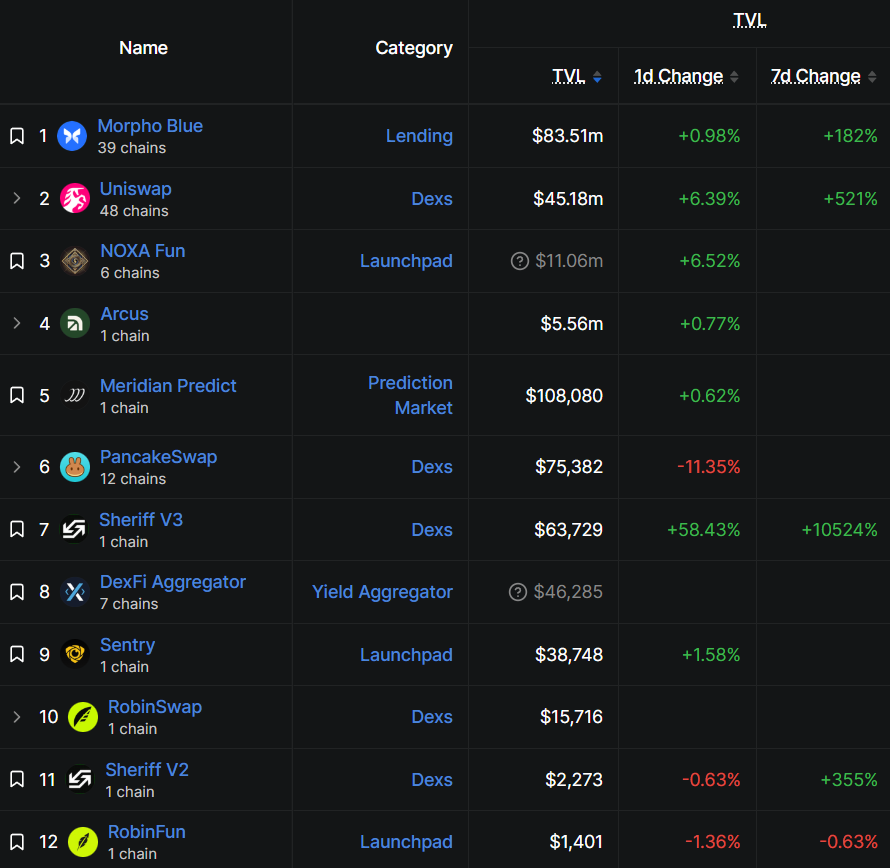Click the TVL group header
This screenshot has height=868, width=890.
coord(749,21)
